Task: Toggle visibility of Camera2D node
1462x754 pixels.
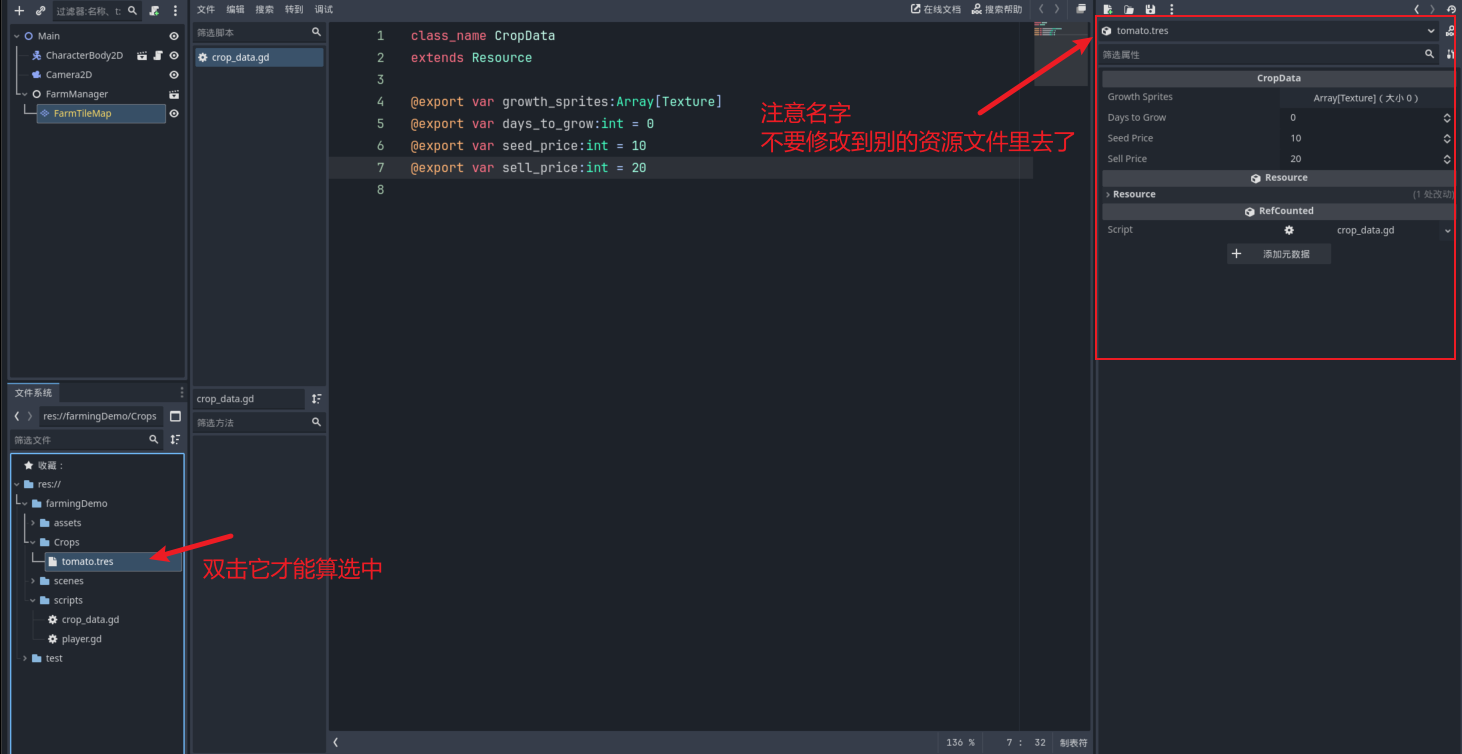Action: point(174,75)
